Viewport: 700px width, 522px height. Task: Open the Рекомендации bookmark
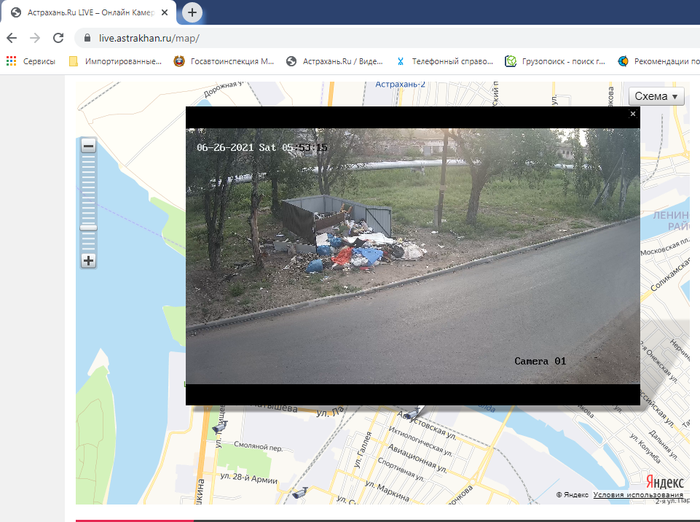660,61
